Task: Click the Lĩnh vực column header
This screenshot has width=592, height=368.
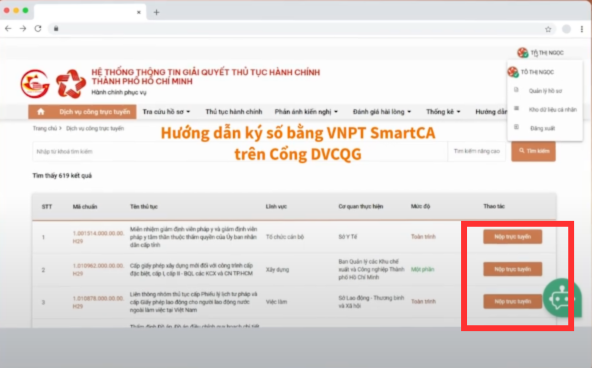Action: (276, 206)
